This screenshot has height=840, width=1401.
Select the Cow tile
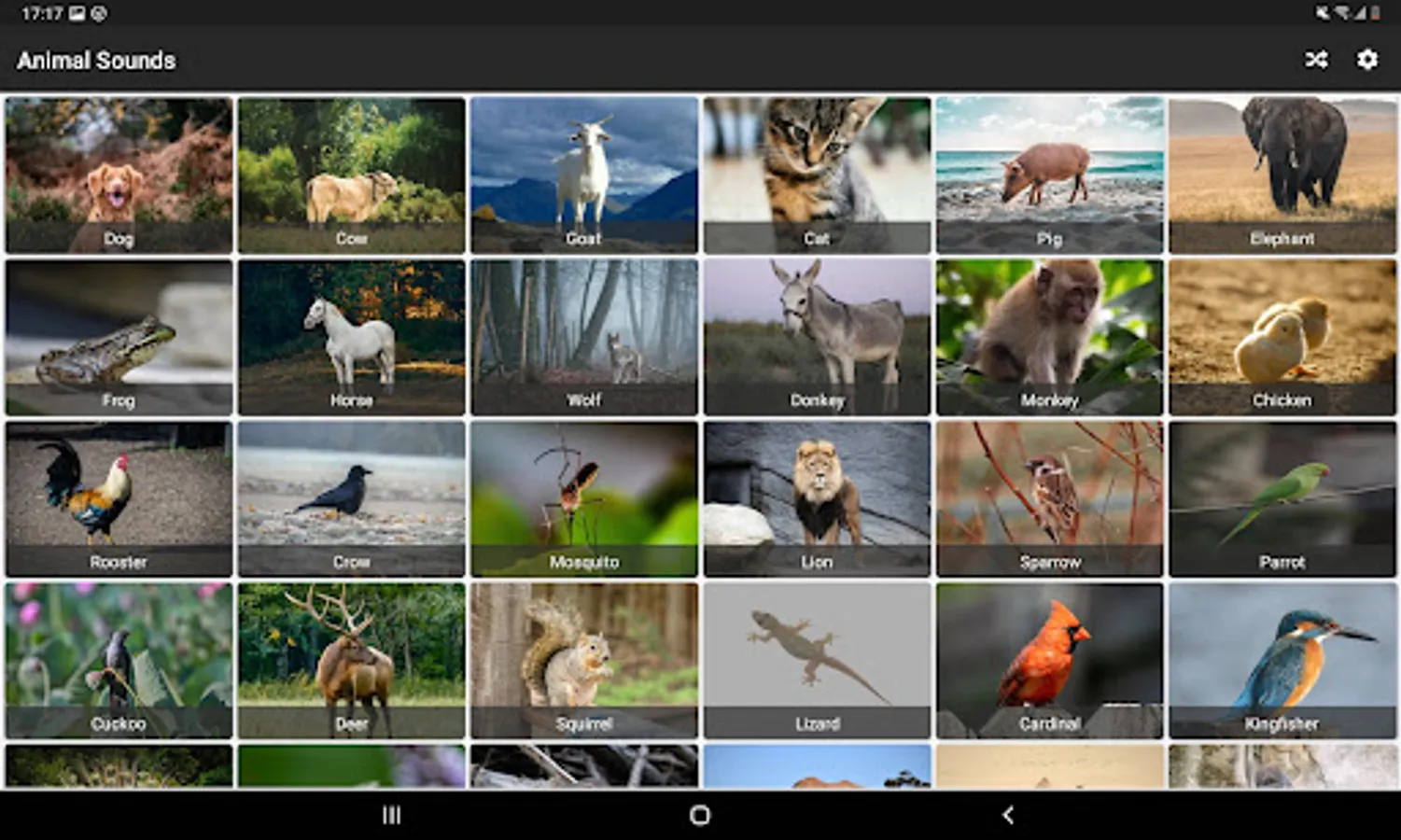pyautogui.click(x=352, y=175)
